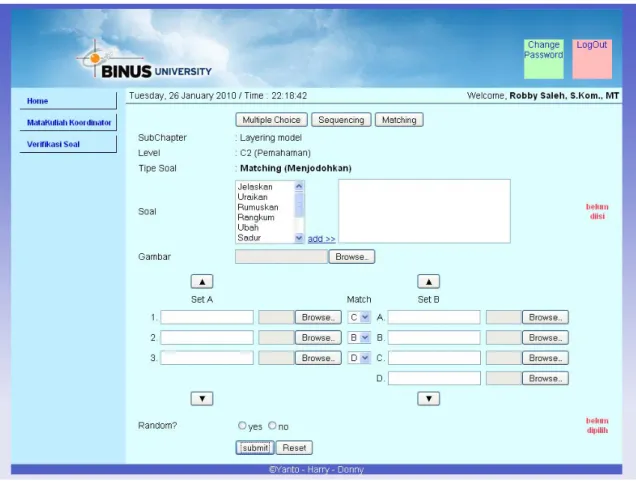Switch to Sequencing question type
This screenshot has width=636, height=481.
tap(341, 120)
